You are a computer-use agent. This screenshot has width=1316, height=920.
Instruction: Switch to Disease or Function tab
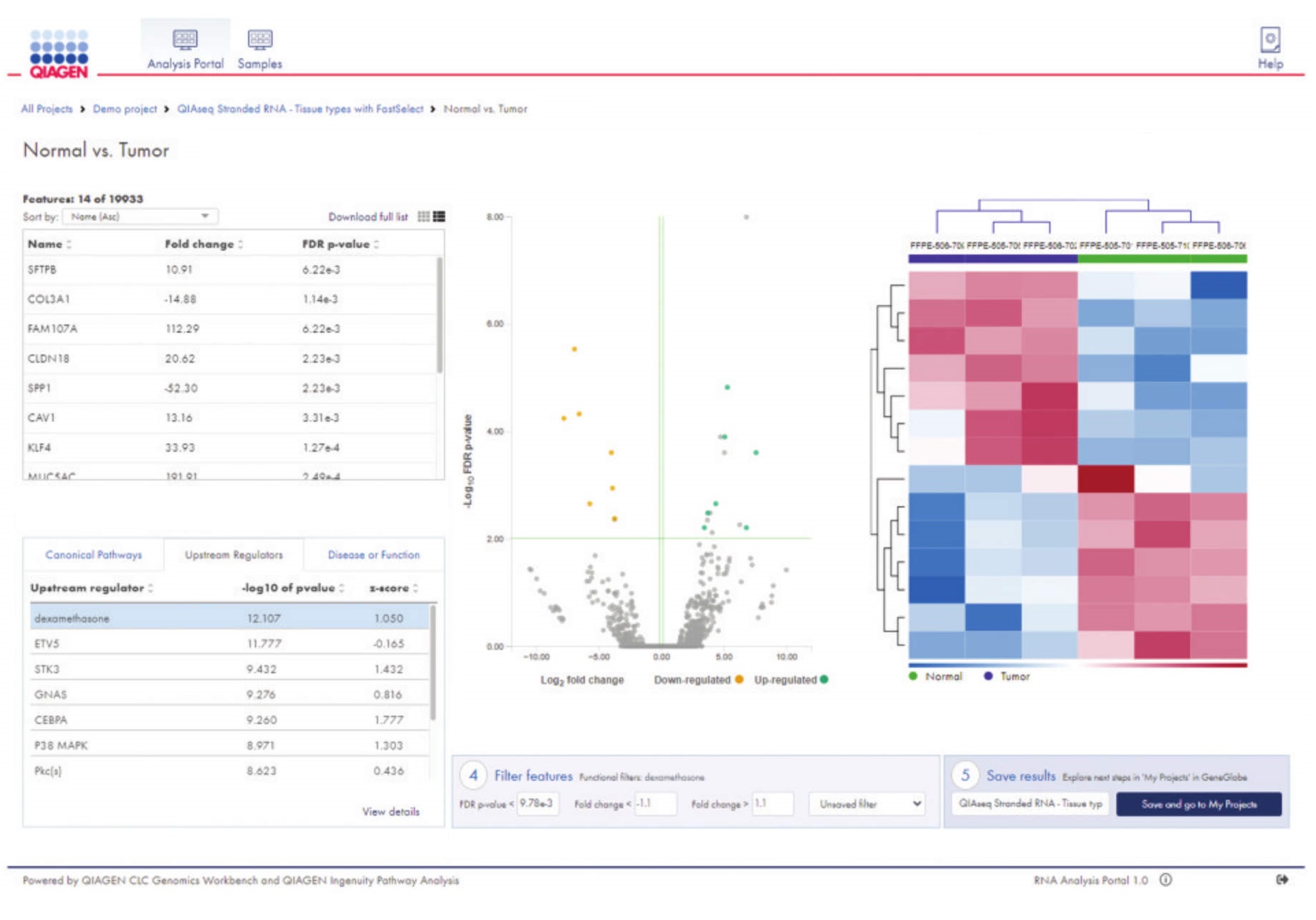pyautogui.click(x=373, y=555)
